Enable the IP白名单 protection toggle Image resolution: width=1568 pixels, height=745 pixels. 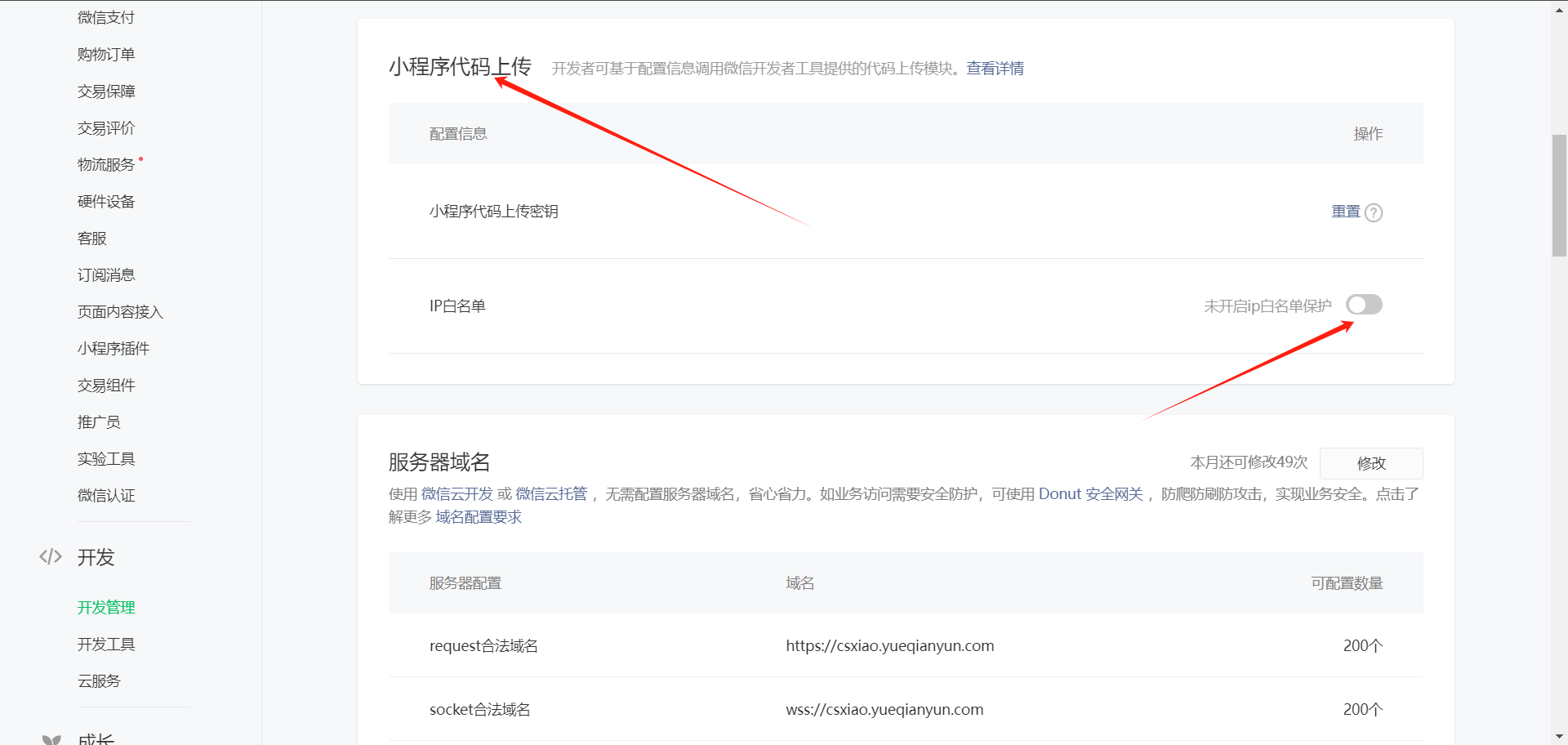[x=1364, y=305]
